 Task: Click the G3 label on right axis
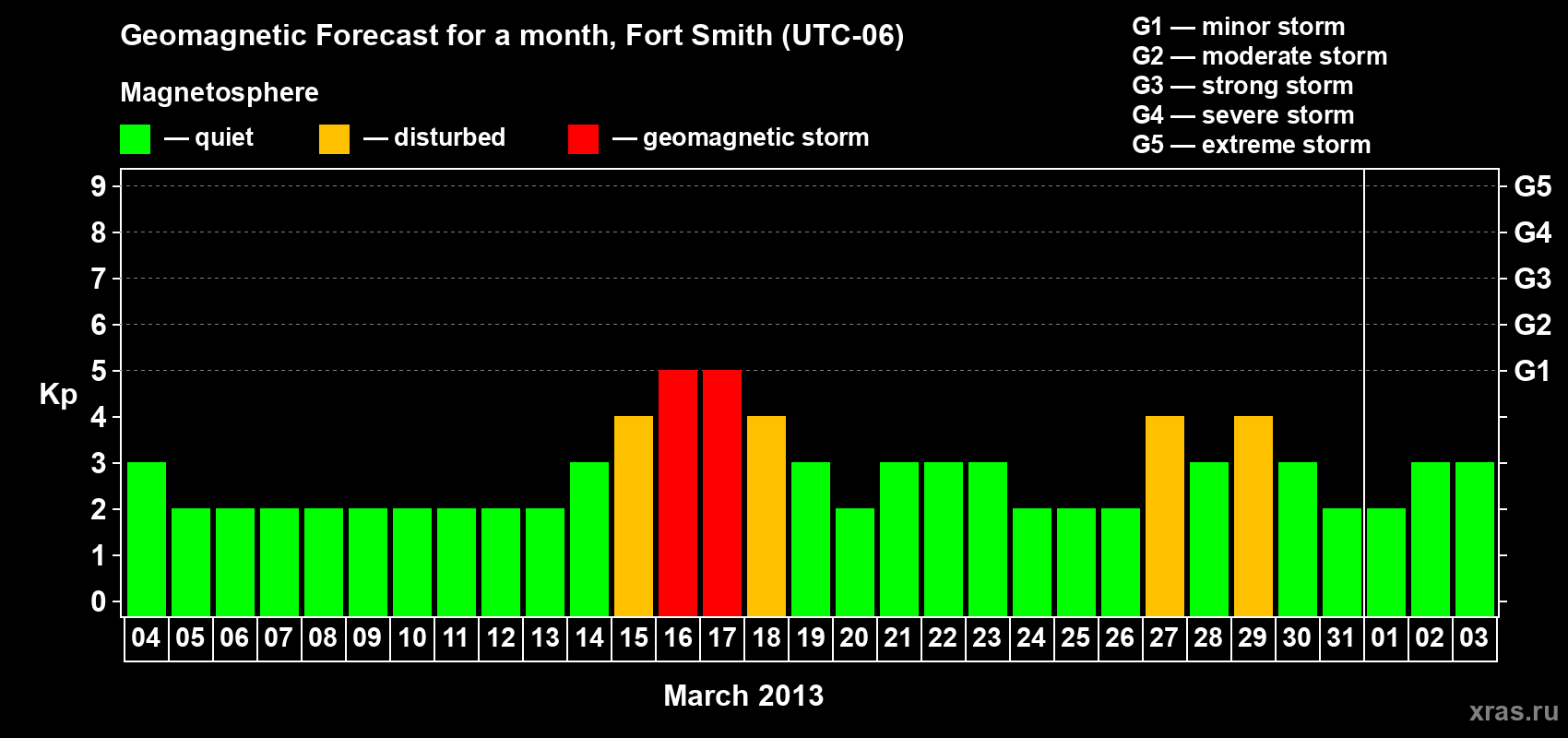(x=1532, y=279)
